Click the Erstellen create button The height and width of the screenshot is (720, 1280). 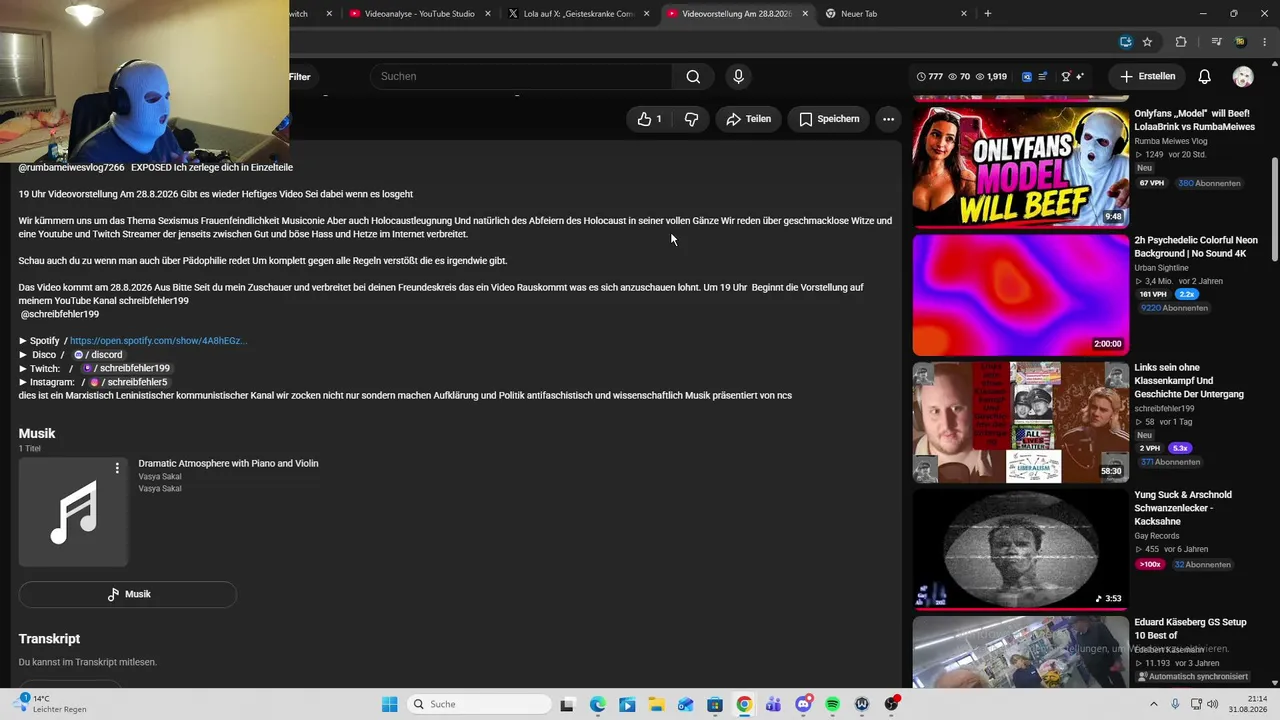[x=1148, y=77]
